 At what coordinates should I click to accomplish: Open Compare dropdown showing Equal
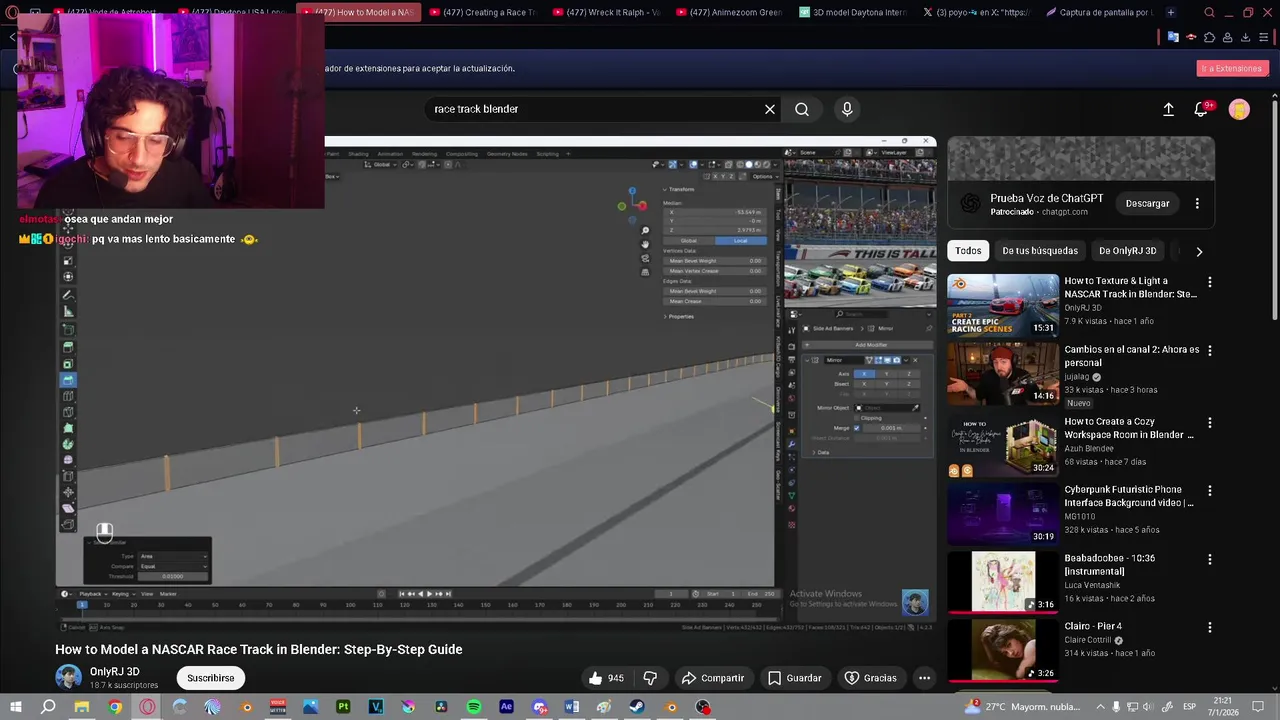(172, 566)
